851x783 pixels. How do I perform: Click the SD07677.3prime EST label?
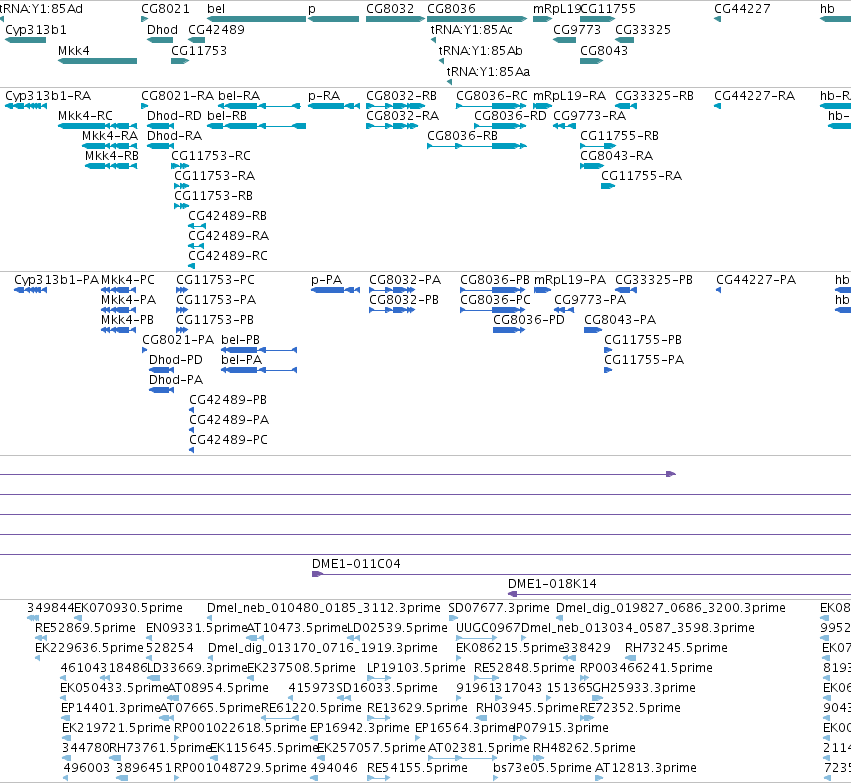499,608
